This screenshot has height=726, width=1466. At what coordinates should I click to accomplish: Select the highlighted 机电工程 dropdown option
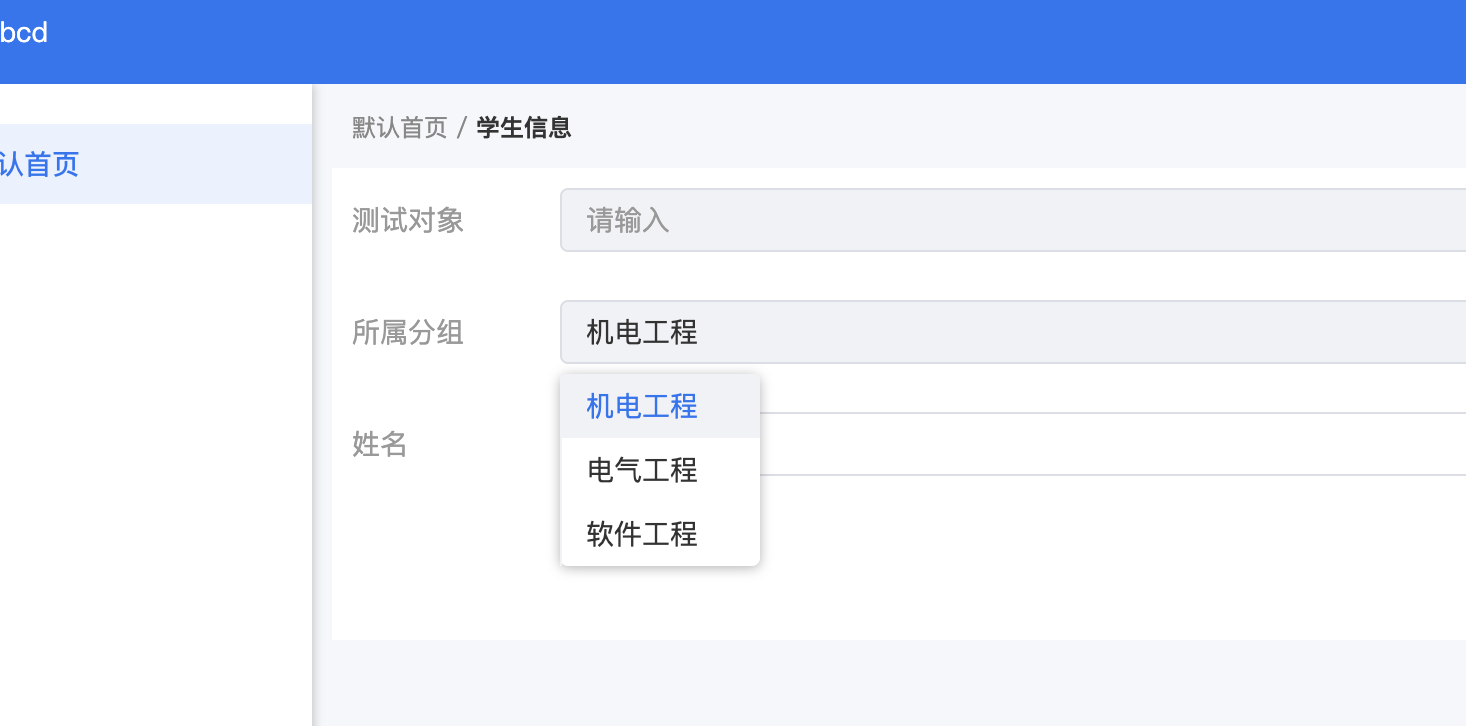tap(660, 406)
